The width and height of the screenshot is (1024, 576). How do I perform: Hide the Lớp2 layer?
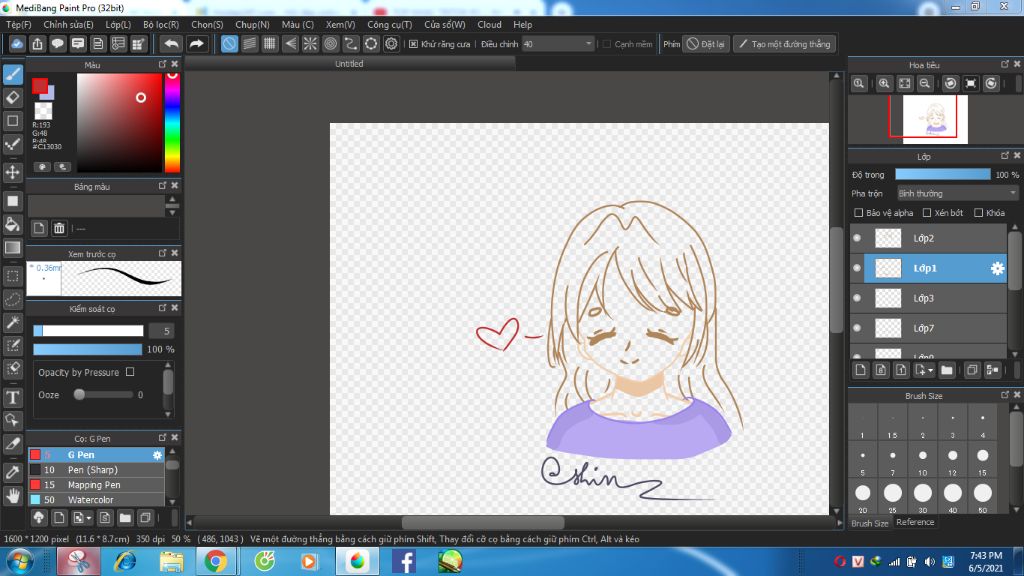[857, 238]
